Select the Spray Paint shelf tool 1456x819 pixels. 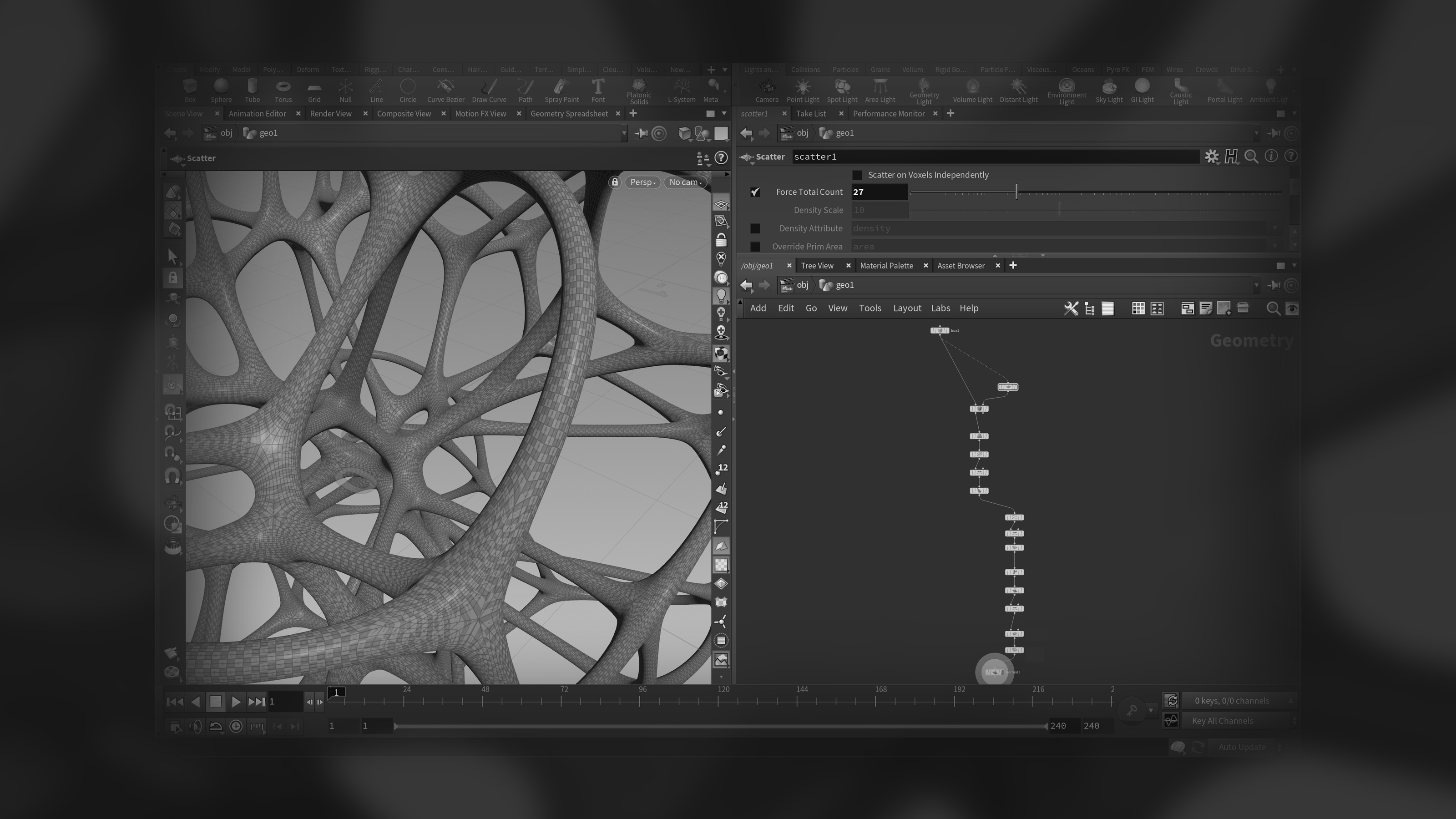(x=561, y=90)
